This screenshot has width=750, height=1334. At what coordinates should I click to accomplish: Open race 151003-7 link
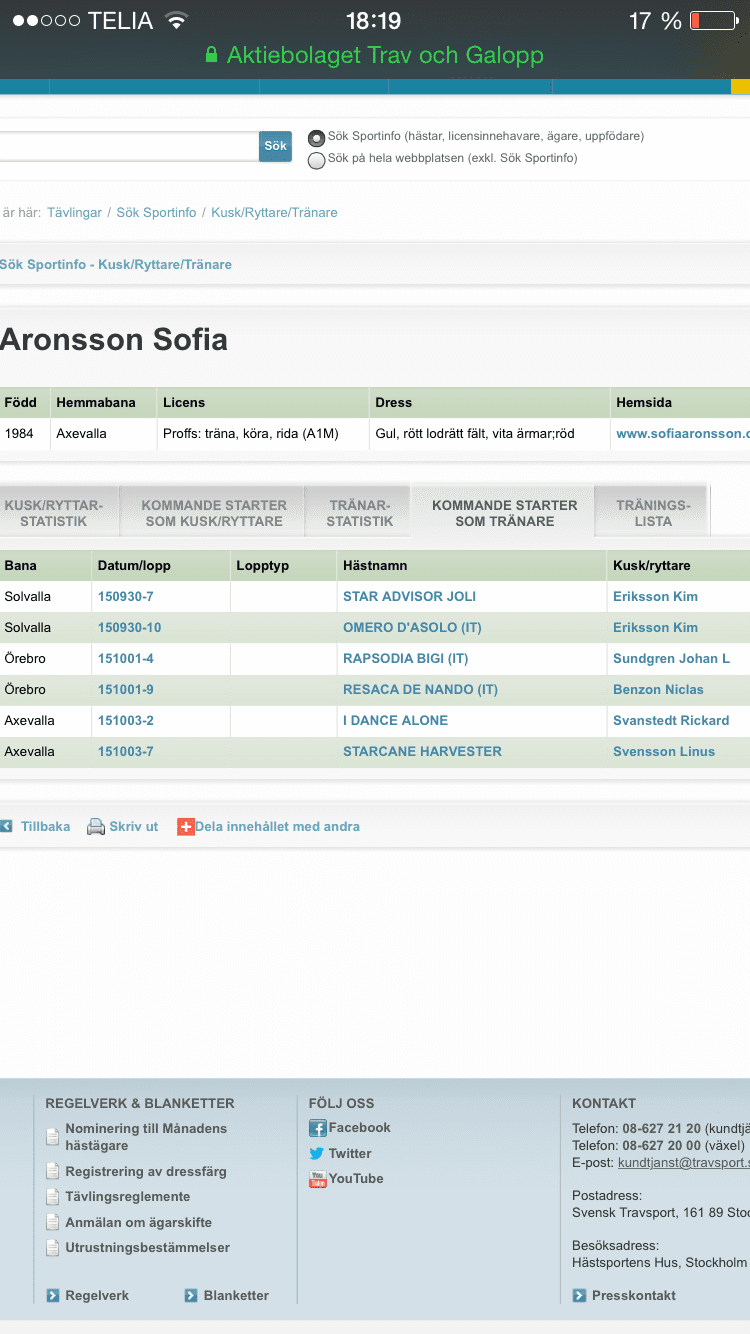(x=125, y=752)
